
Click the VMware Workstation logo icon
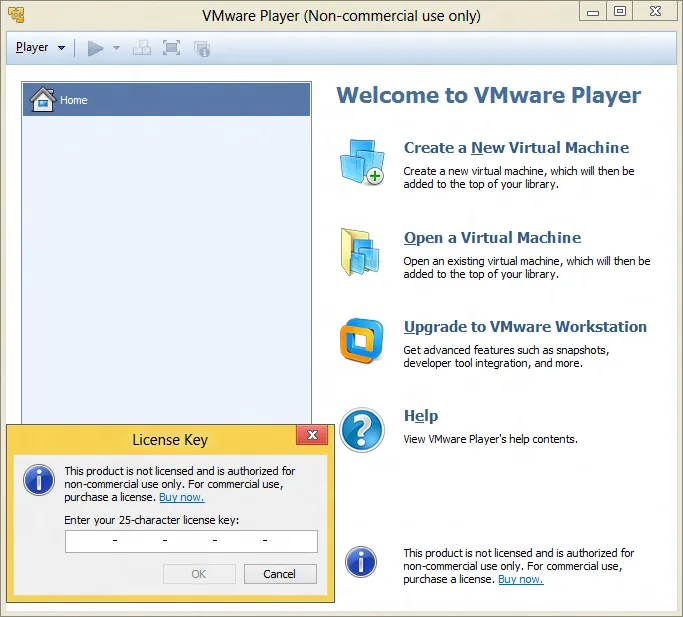pyautogui.click(x=362, y=341)
